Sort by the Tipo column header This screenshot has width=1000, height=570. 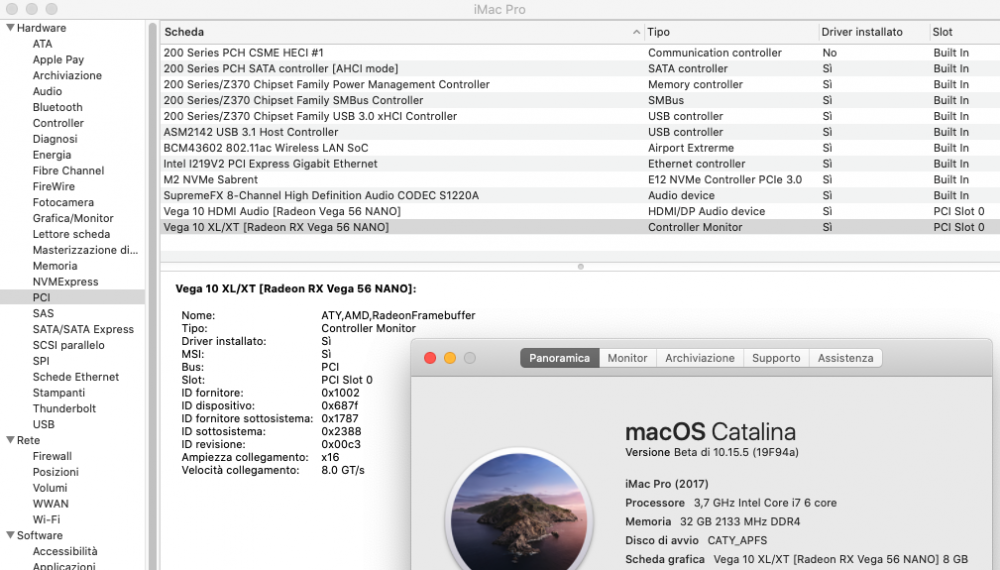[x=731, y=32]
